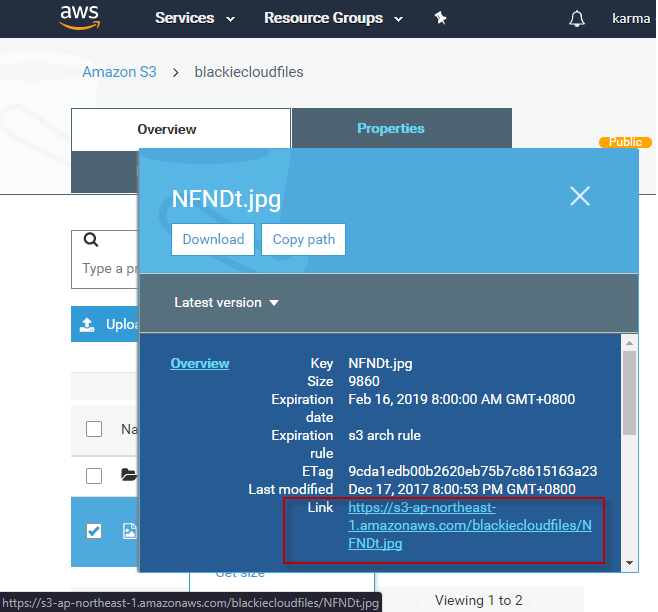The height and width of the screenshot is (612, 658).
Task: Open the NFNDt.jpg object link URL
Action: tap(469, 525)
